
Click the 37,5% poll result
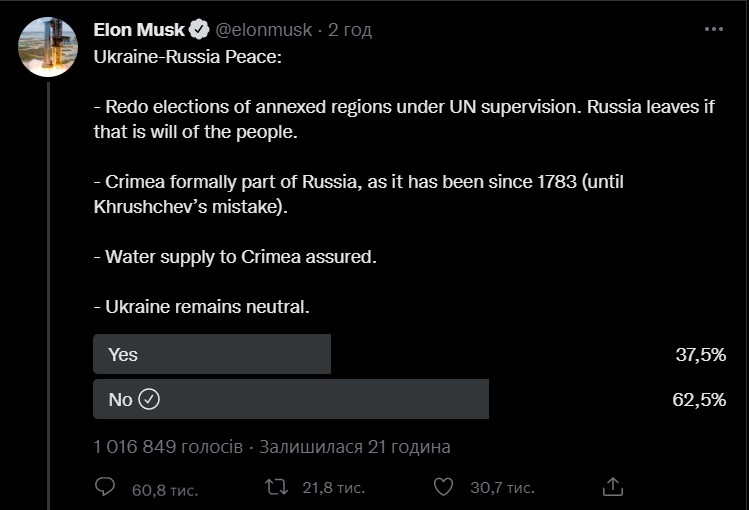[x=700, y=354]
